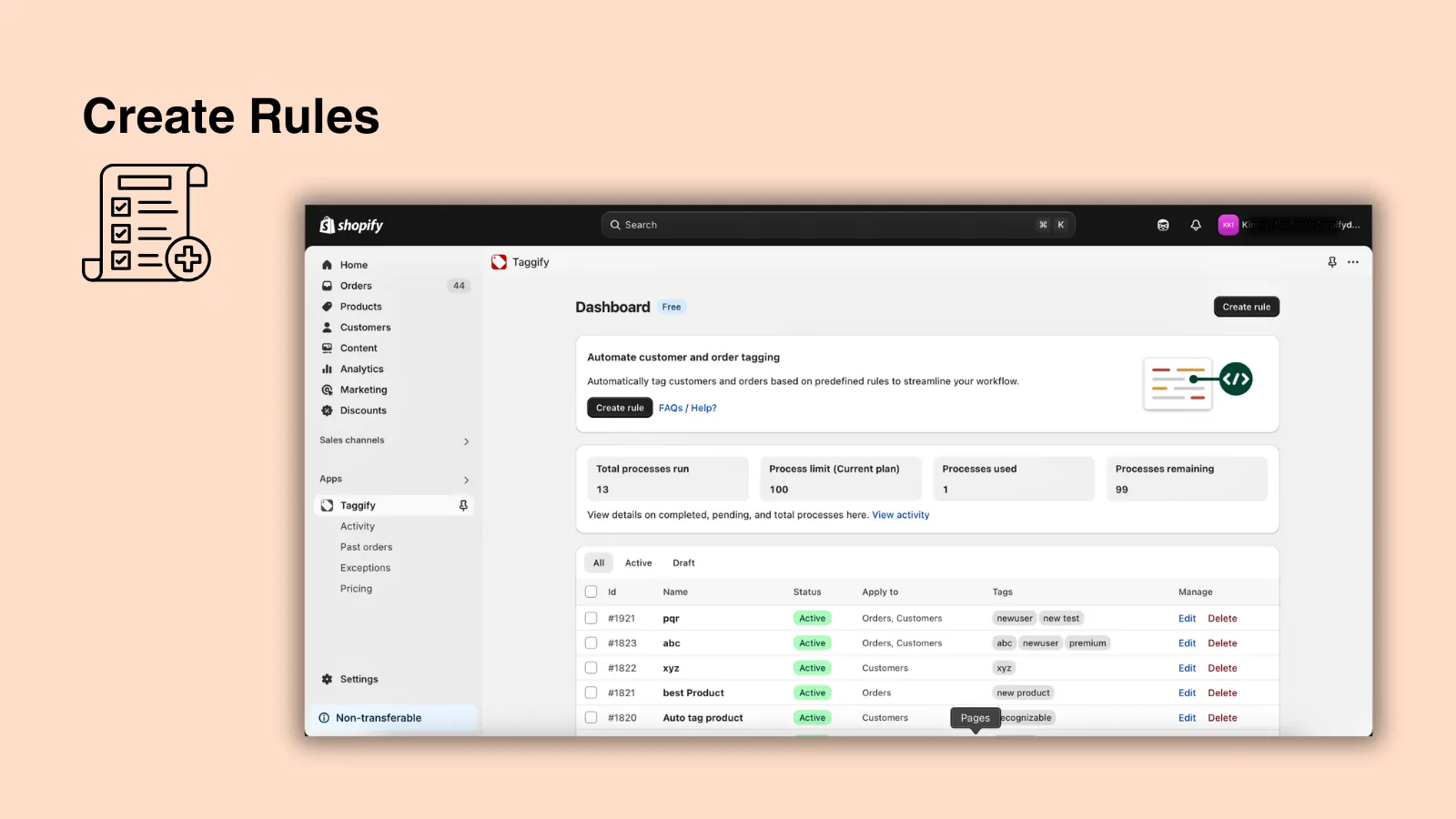The image size is (1456, 819).
Task: Click the Name column header
Action: click(x=675, y=591)
